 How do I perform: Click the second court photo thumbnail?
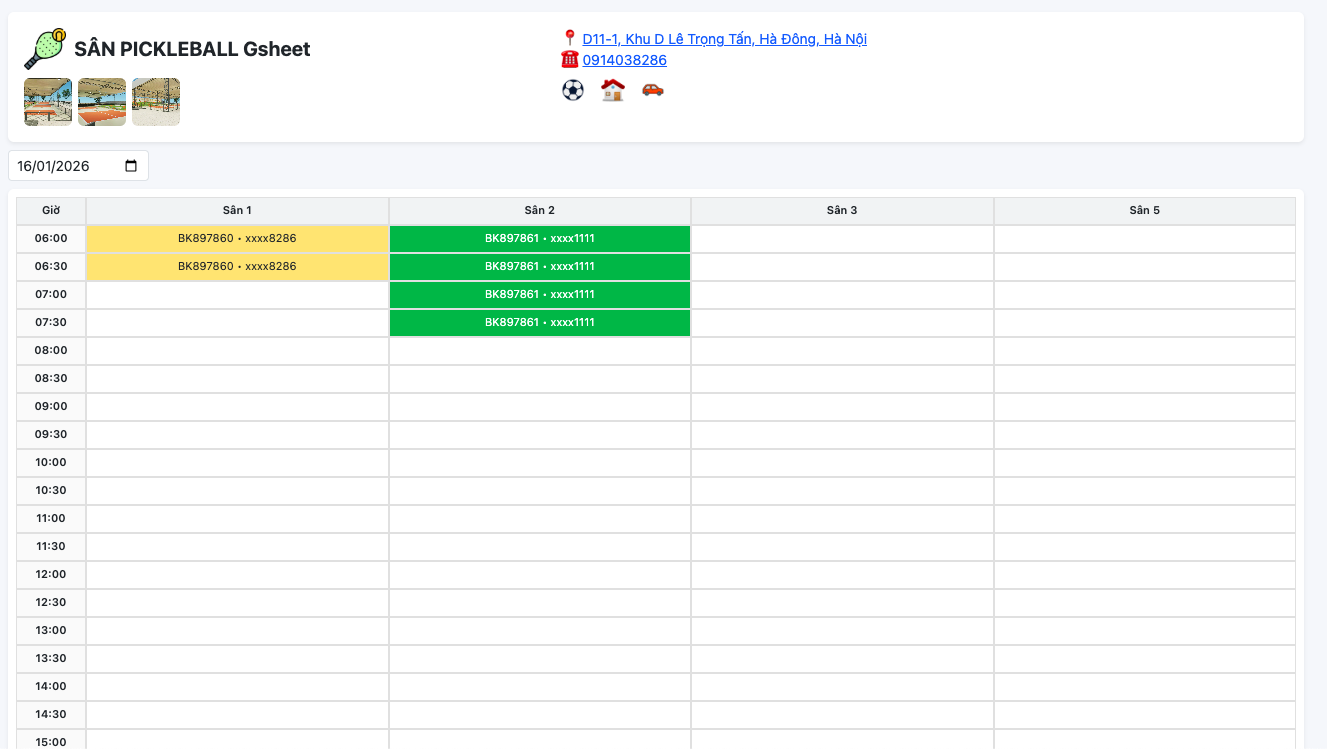coord(101,101)
